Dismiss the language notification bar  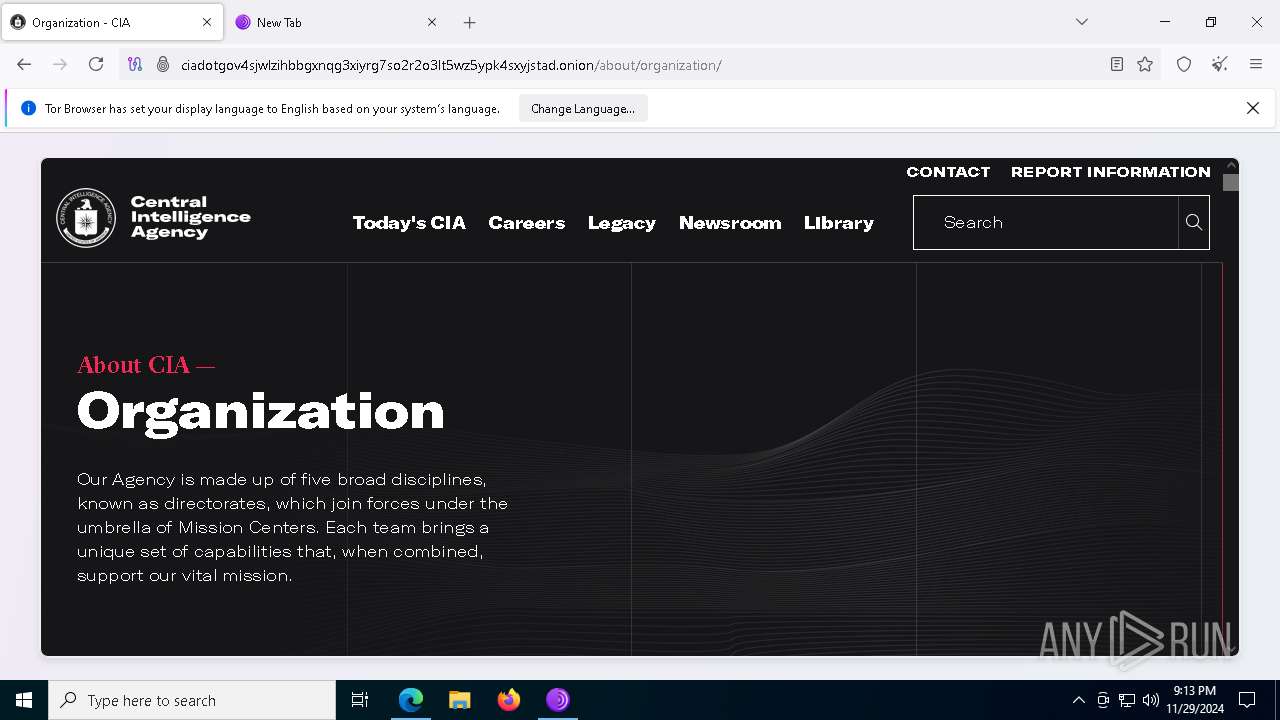click(1252, 108)
